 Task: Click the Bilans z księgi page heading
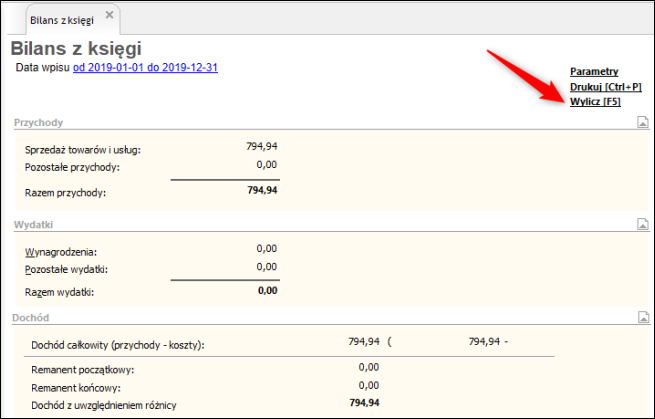coord(76,48)
